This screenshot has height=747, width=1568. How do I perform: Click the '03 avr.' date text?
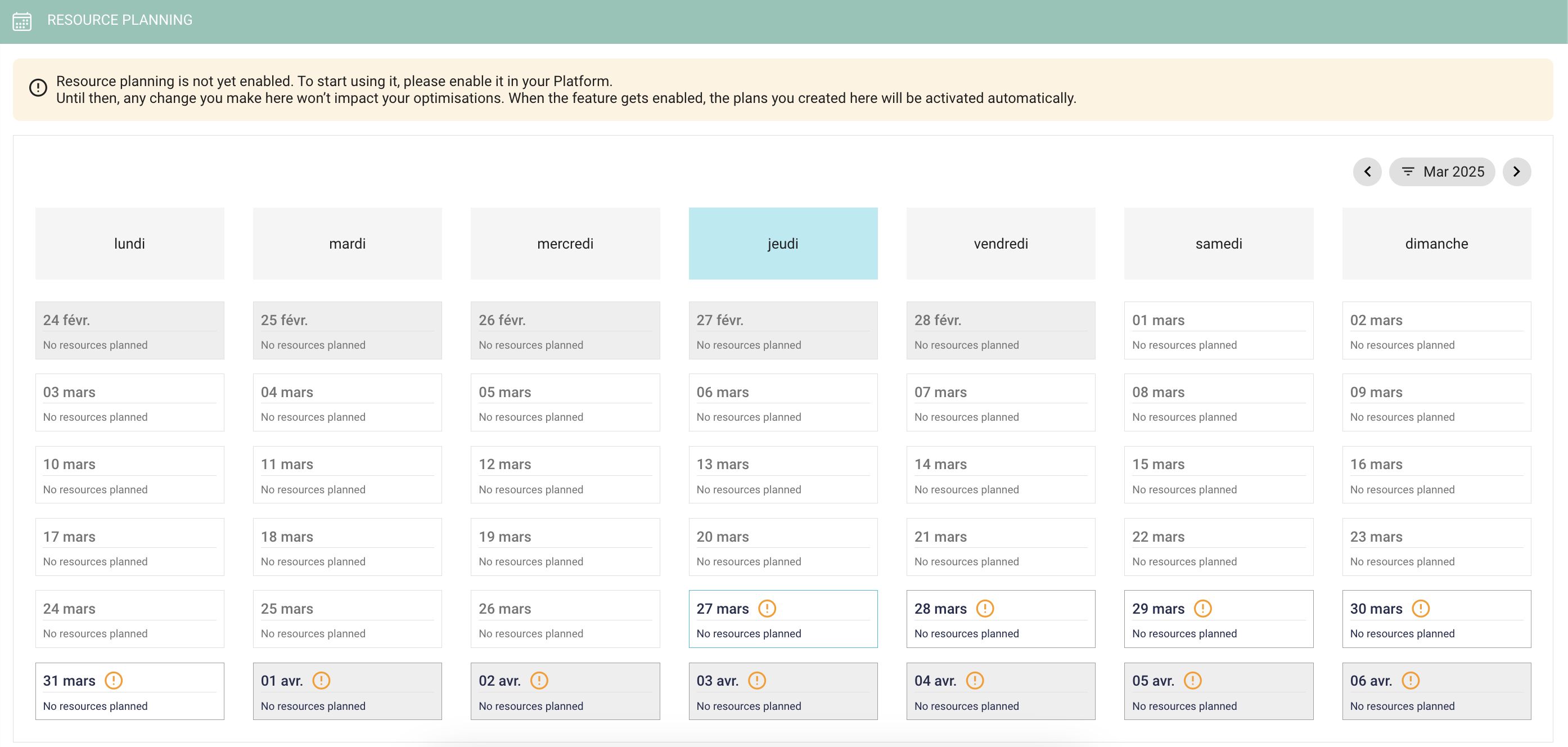pyautogui.click(x=718, y=681)
